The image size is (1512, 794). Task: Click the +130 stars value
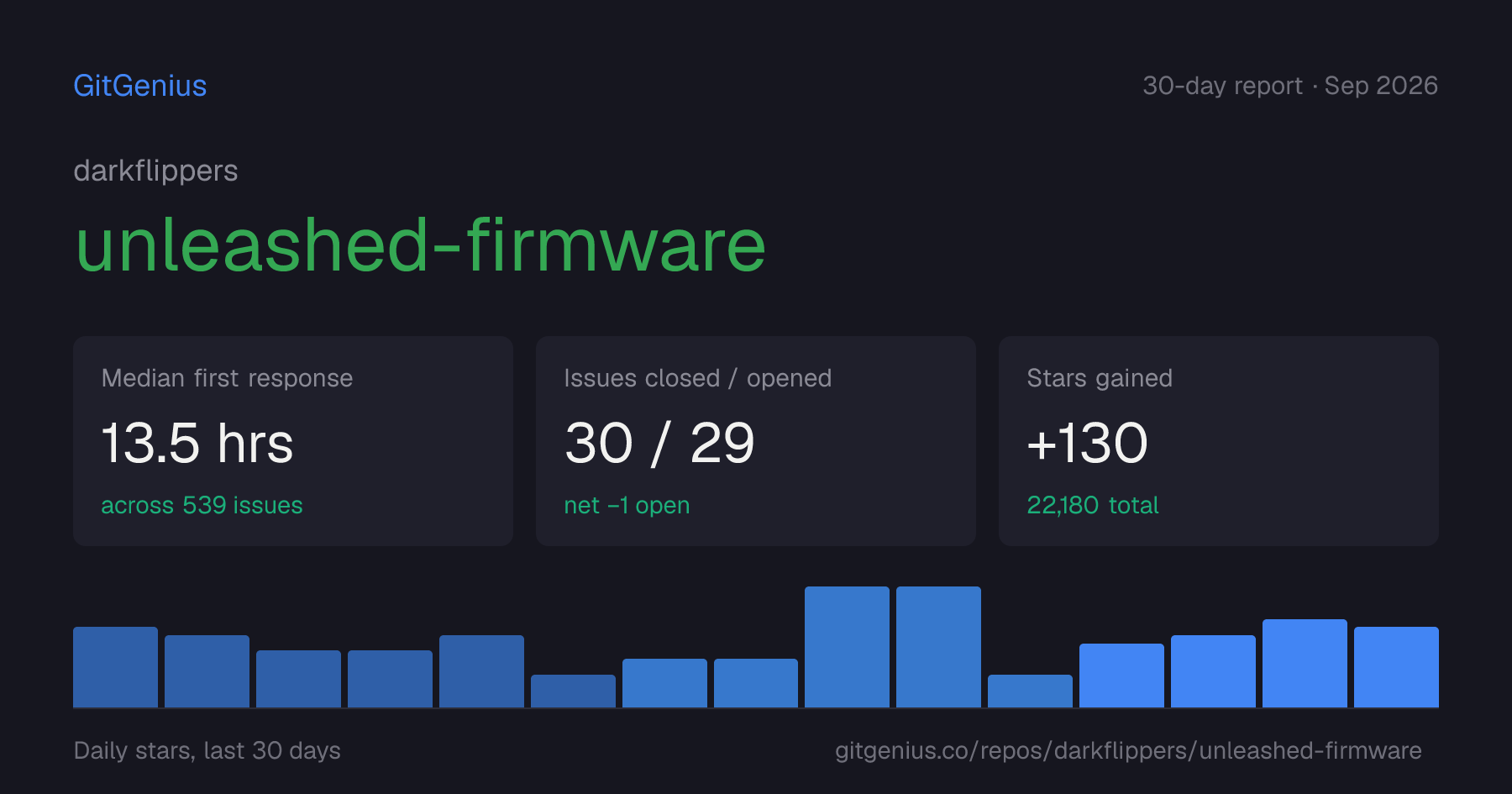point(1087,443)
